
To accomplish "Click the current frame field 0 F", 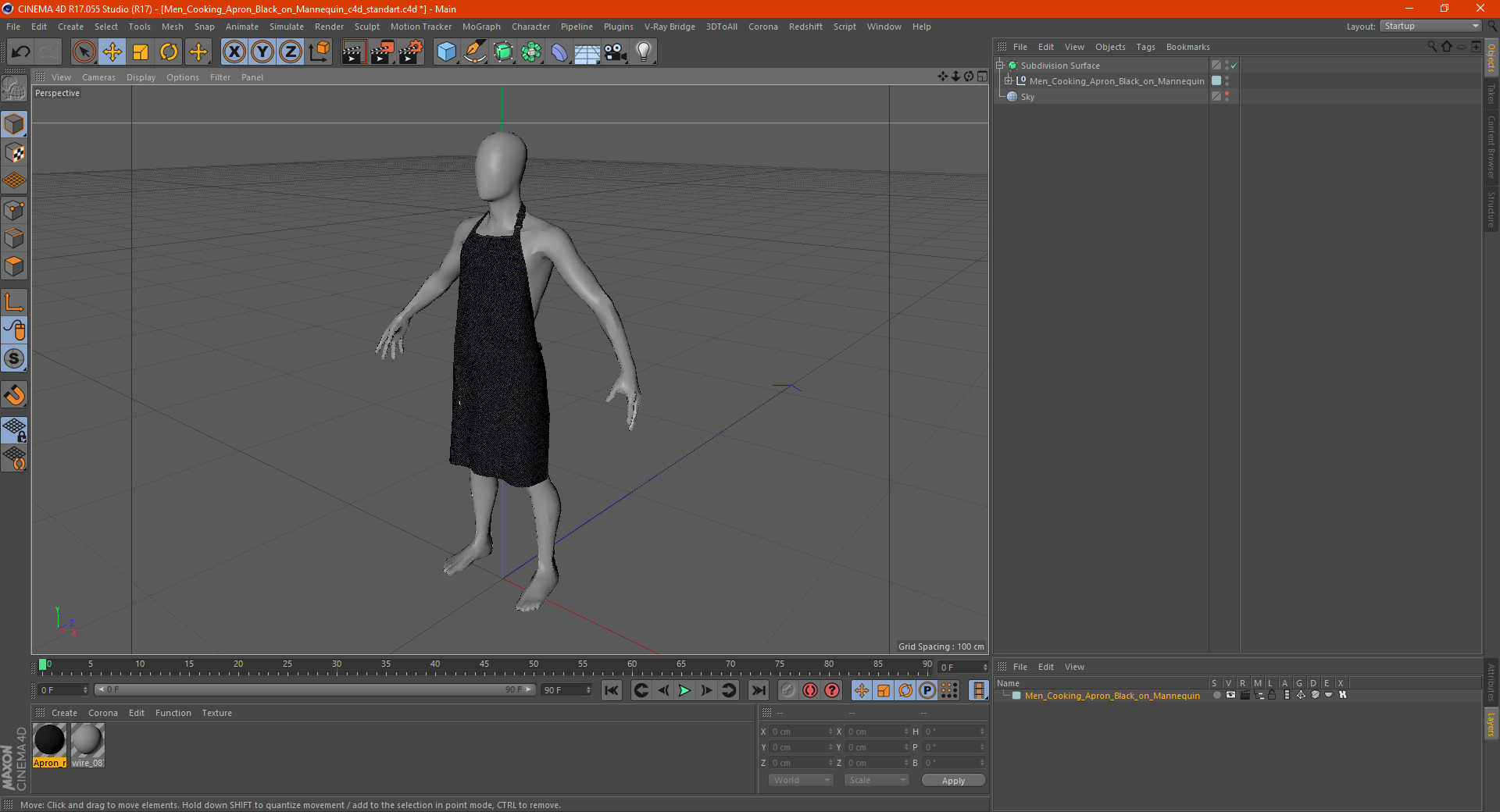I will click(x=63, y=690).
